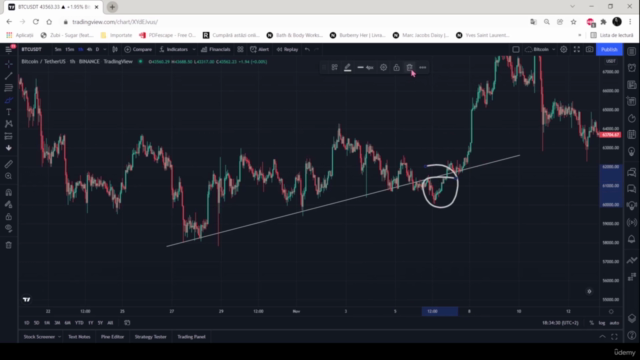Switch to 5m timeframe
This screenshot has width=640, height=360.
click(58, 49)
